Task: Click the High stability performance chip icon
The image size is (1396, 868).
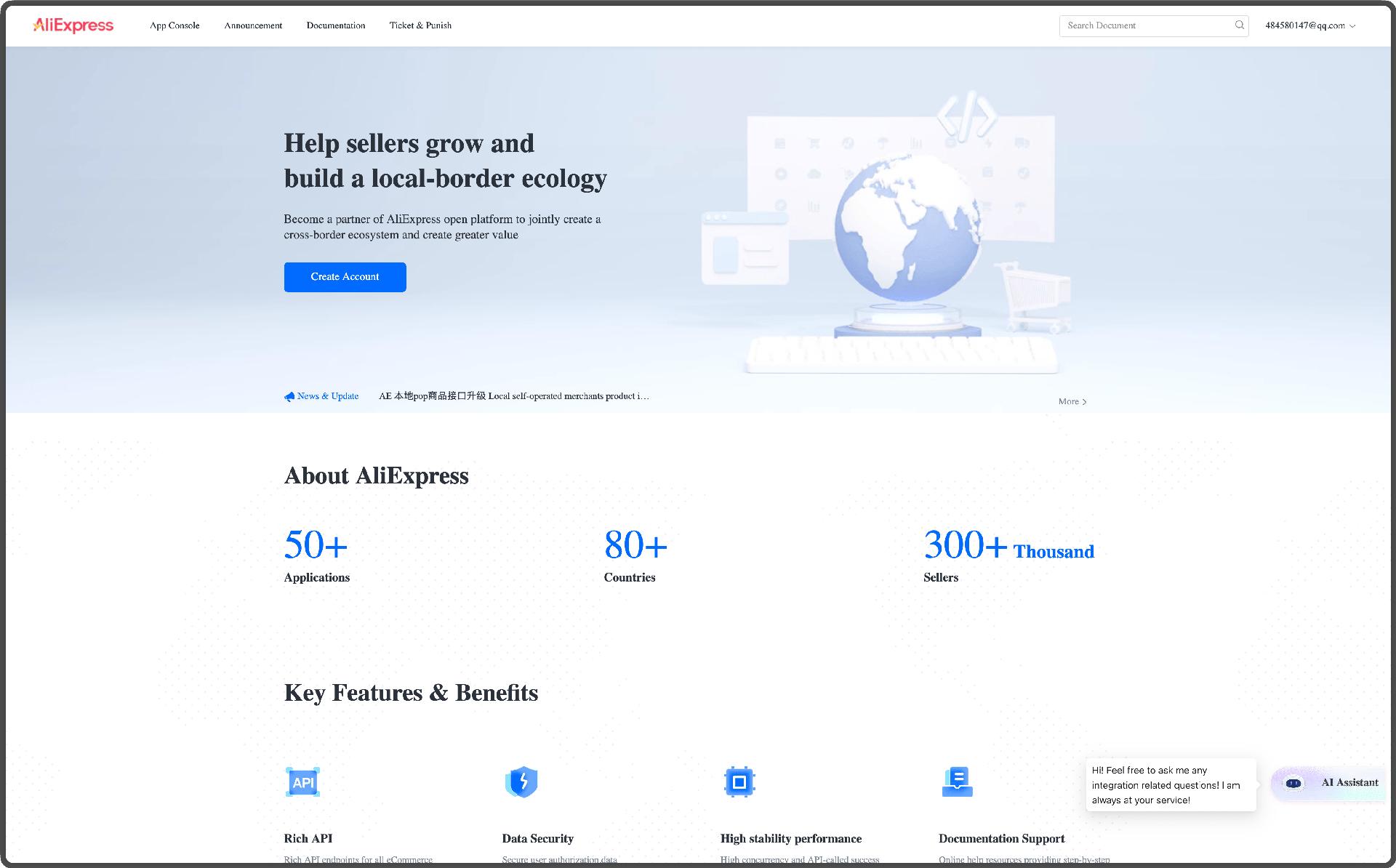Action: pyautogui.click(x=739, y=782)
